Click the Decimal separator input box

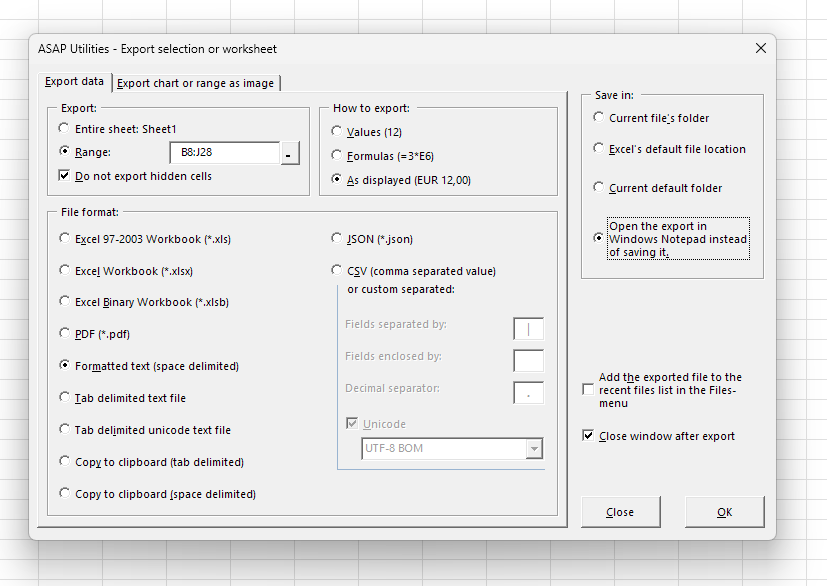528,393
